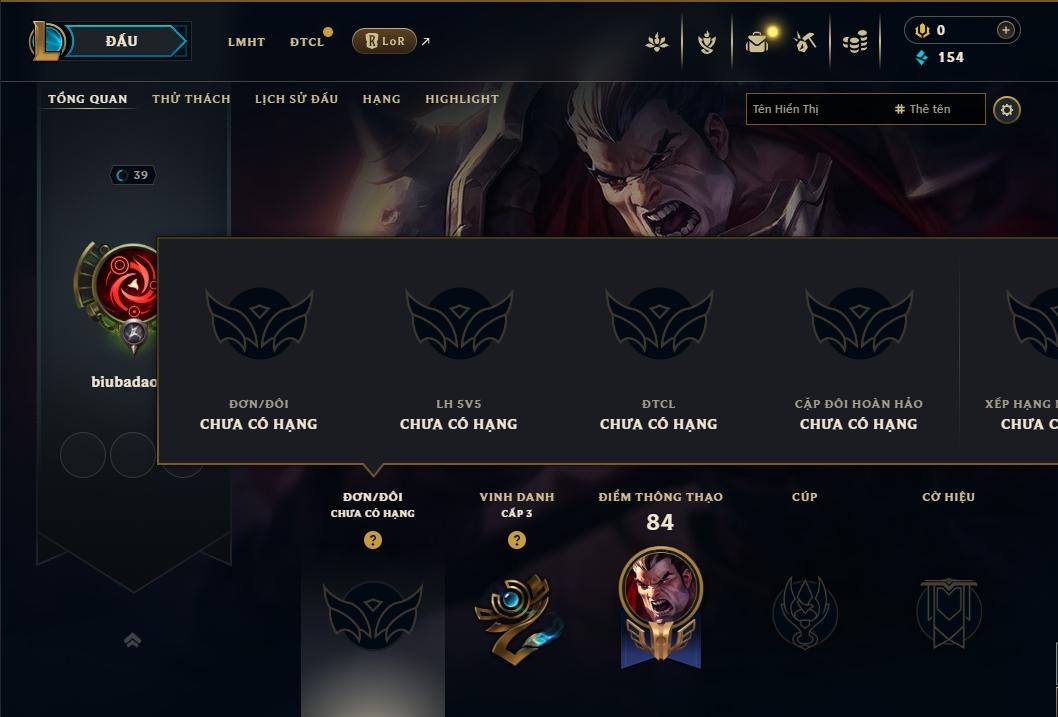Image resolution: width=1058 pixels, height=717 pixels.
Task: Click the Tên Hiển Thị search field
Action: 865,109
